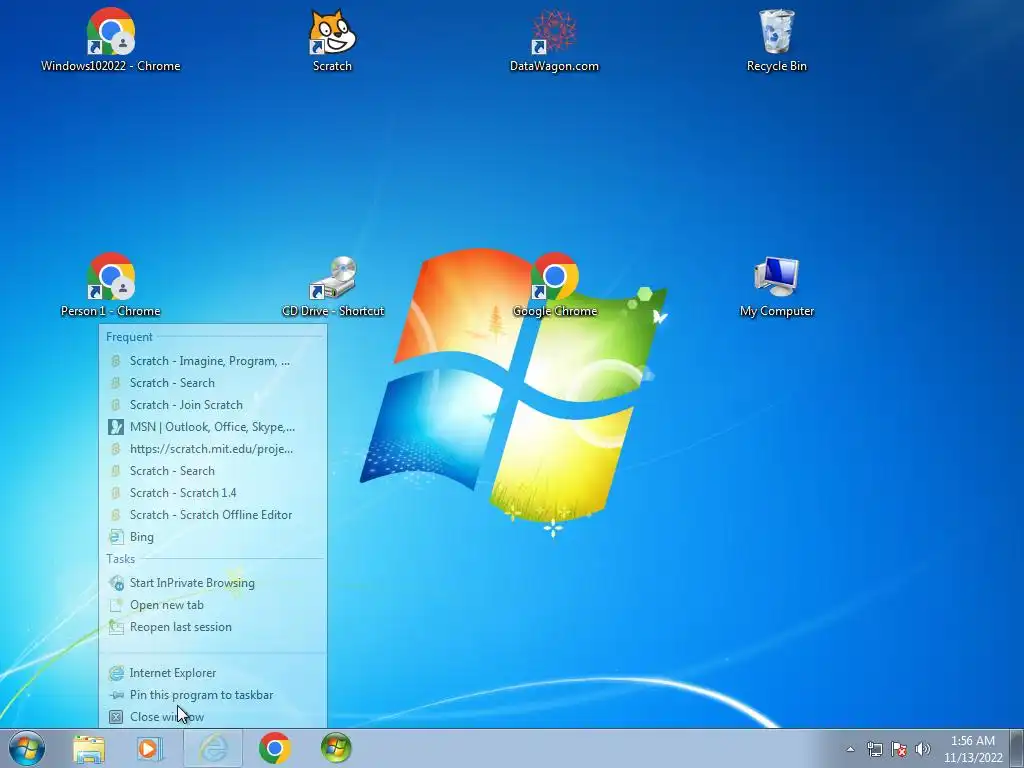1024x768 pixels.
Task: Open 'MSN | Outlook, Office, Skype,...' entry
Action: click(213, 427)
